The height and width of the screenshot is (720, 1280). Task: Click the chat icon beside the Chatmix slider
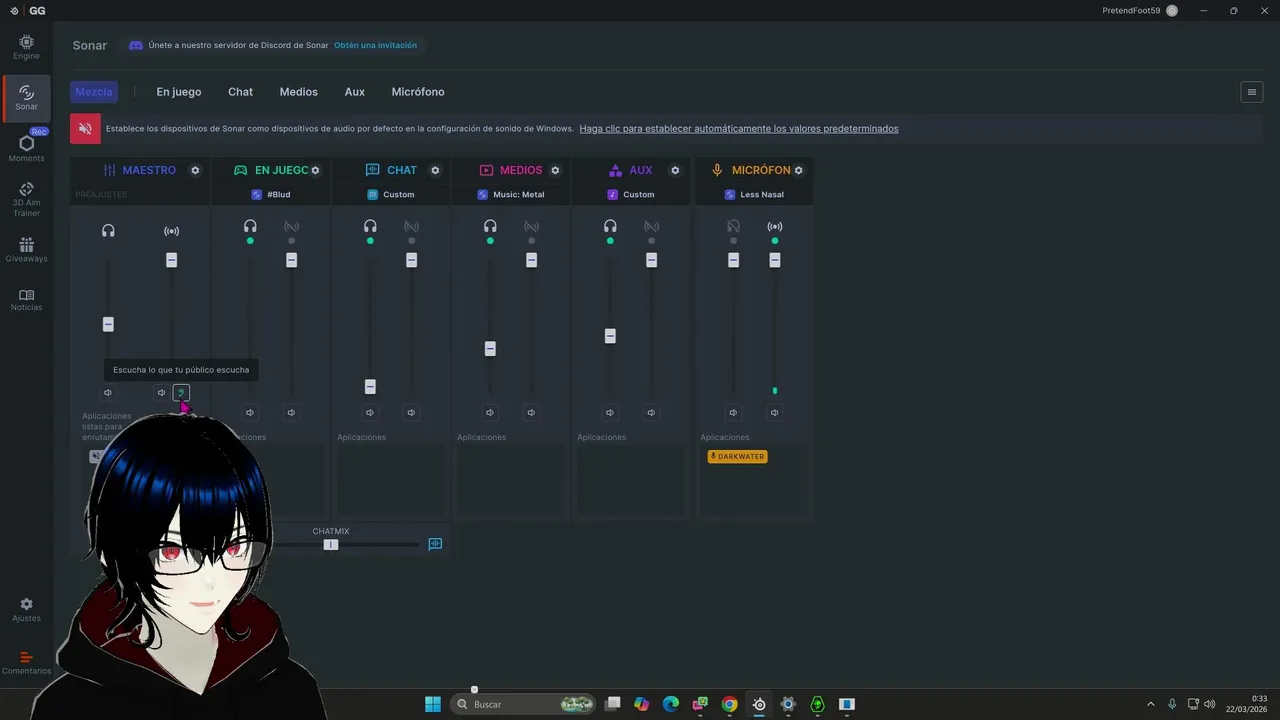pyautogui.click(x=435, y=544)
